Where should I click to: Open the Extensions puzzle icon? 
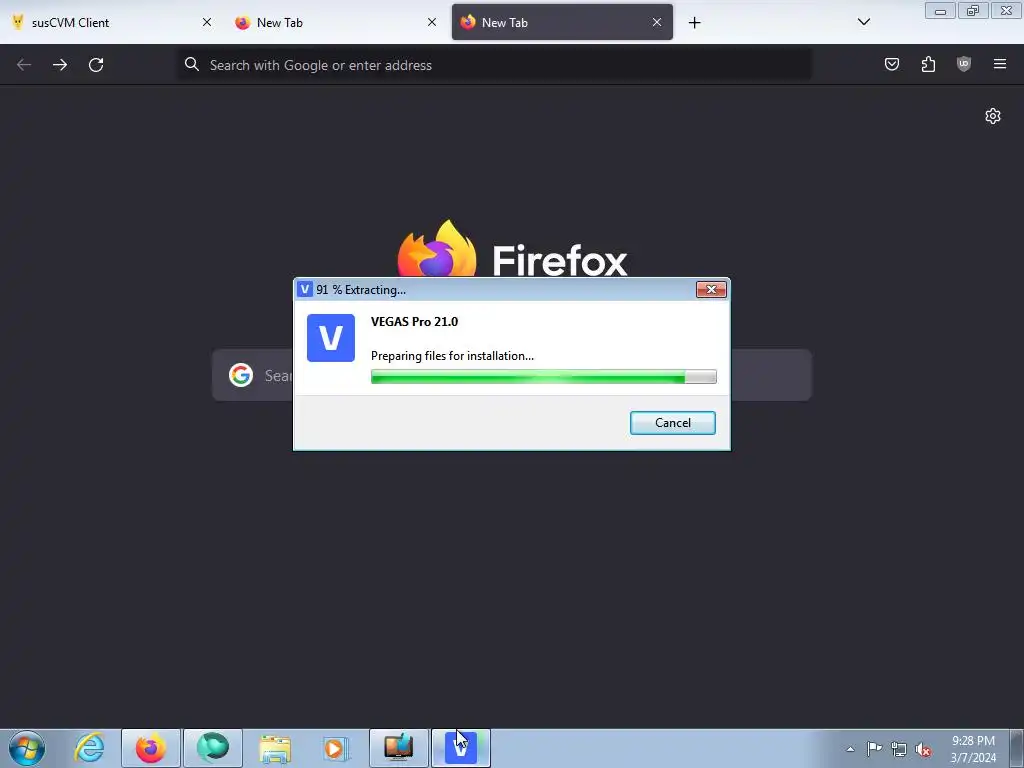pos(928,64)
